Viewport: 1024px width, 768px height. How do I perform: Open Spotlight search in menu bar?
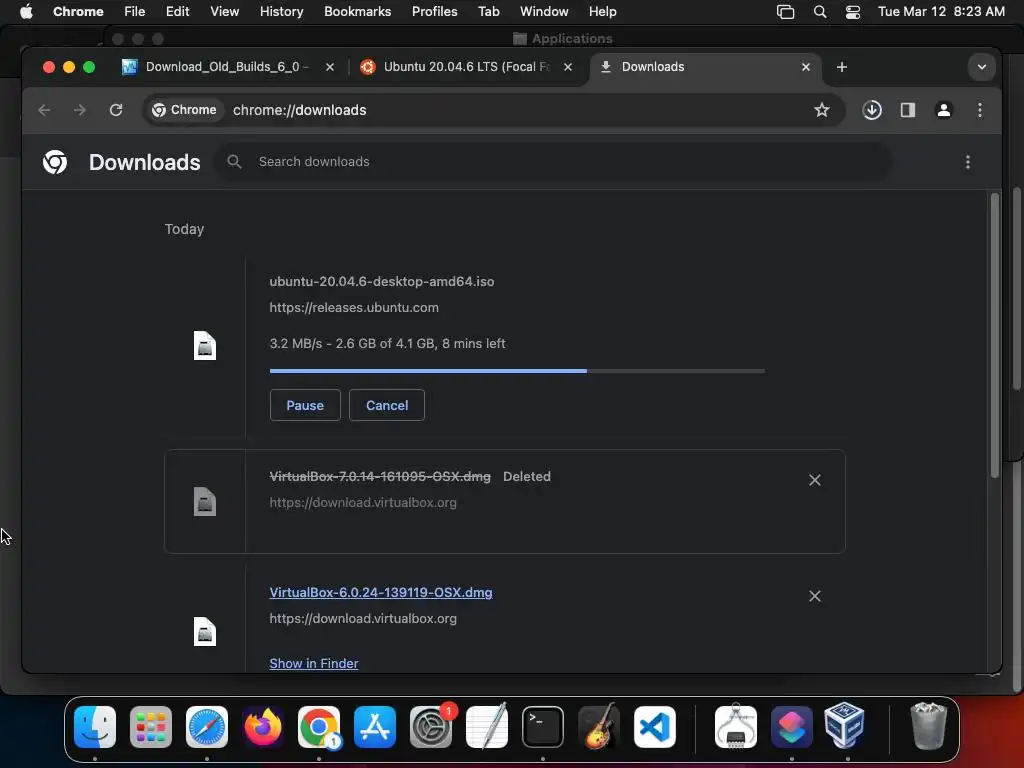click(x=820, y=12)
